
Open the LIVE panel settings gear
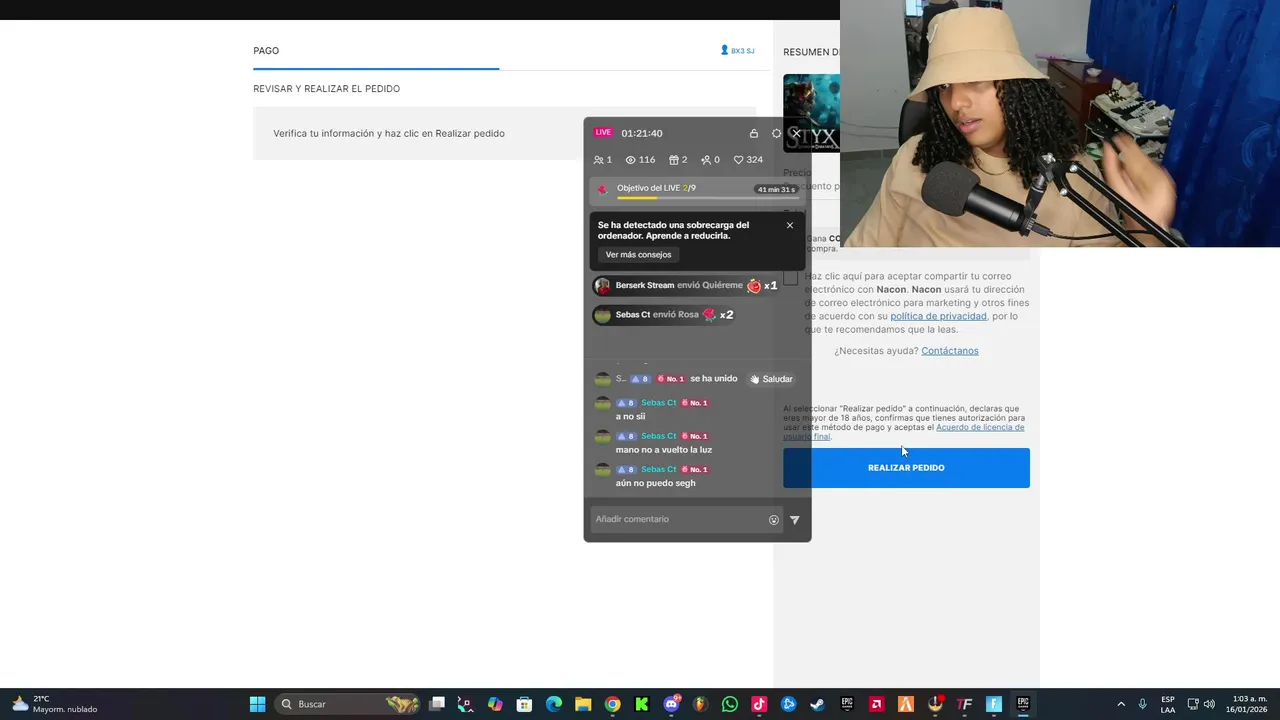pyautogui.click(x=776, y=133)
